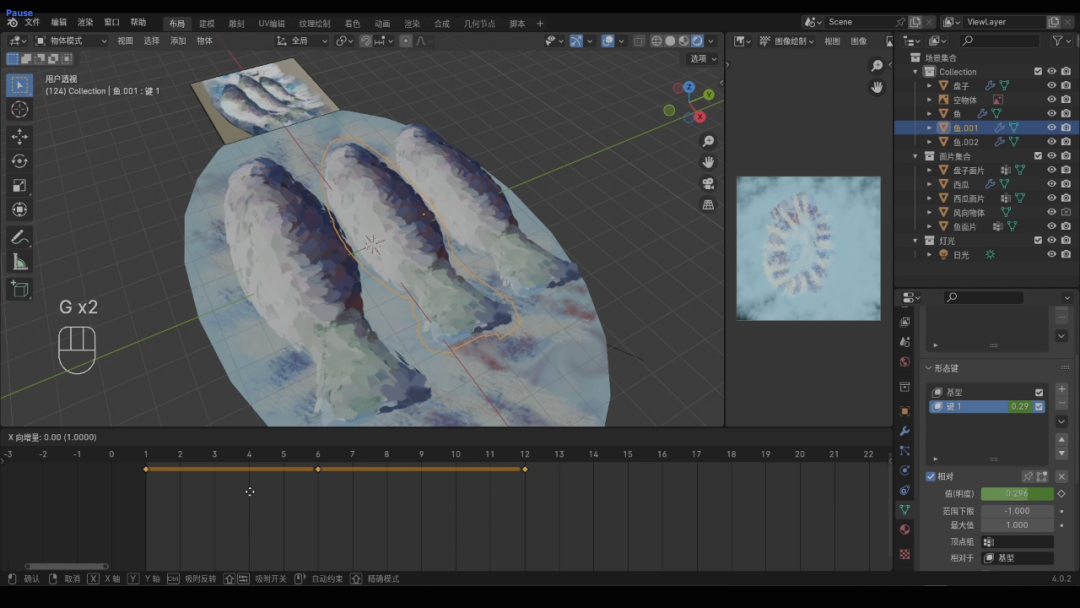Open the 文件 File menu

coord(32,22)
